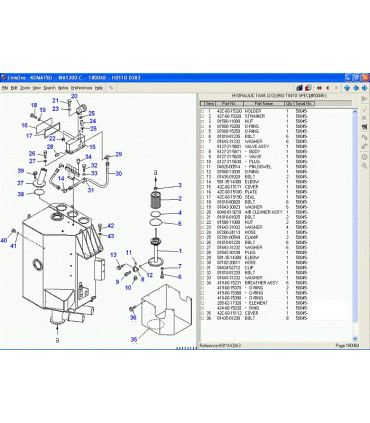
Task: Tick the checkbox for item 20 AIR CLEANER ASSY
Action: pyautogui.click(x=202, y=212)
